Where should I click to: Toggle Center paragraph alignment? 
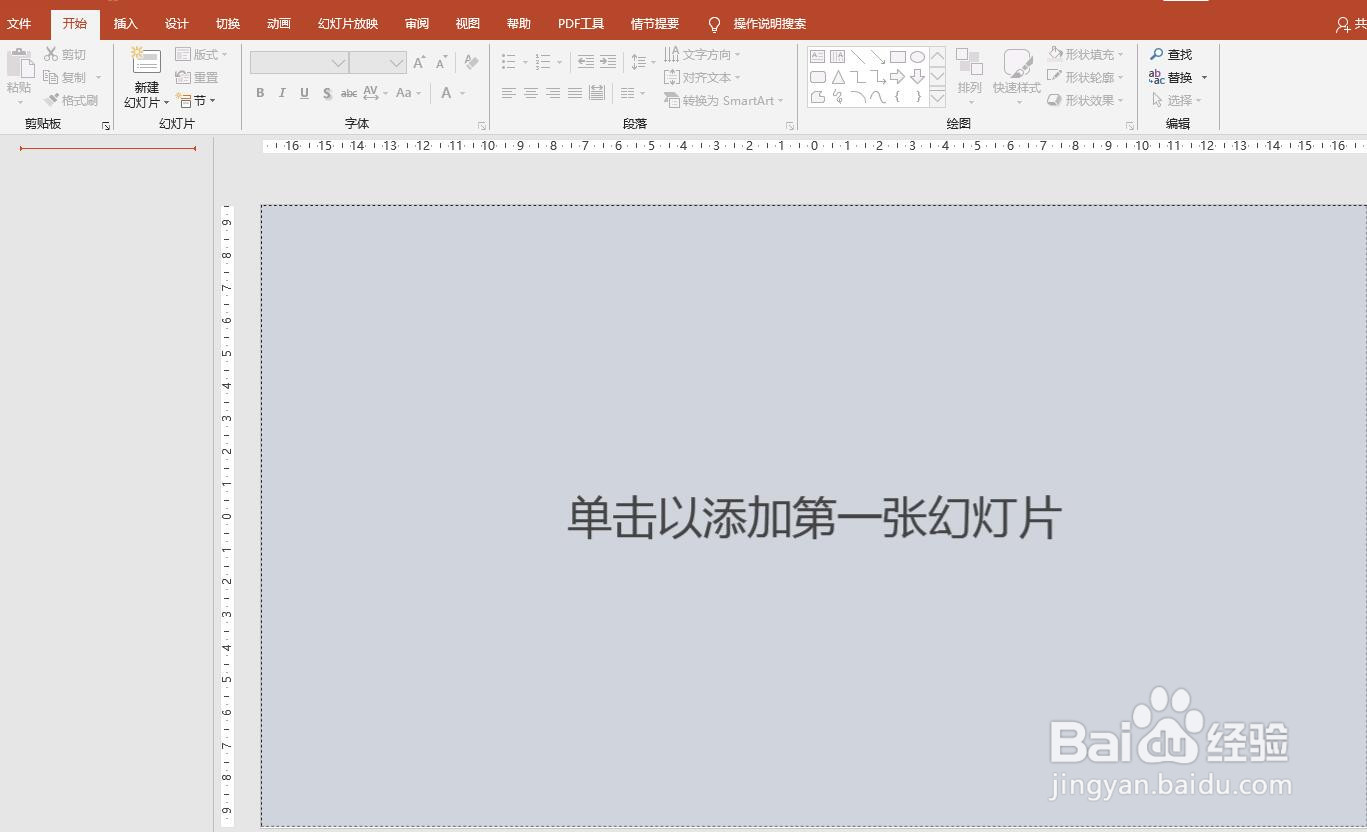click(531, 93)
